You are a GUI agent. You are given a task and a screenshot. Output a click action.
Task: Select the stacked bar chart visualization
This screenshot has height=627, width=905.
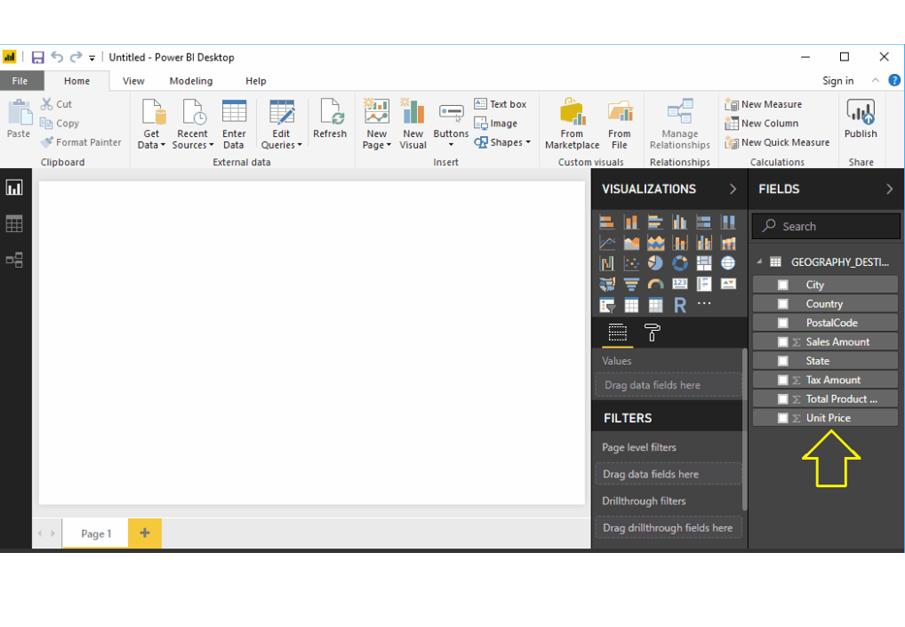(x=607, y=222)
